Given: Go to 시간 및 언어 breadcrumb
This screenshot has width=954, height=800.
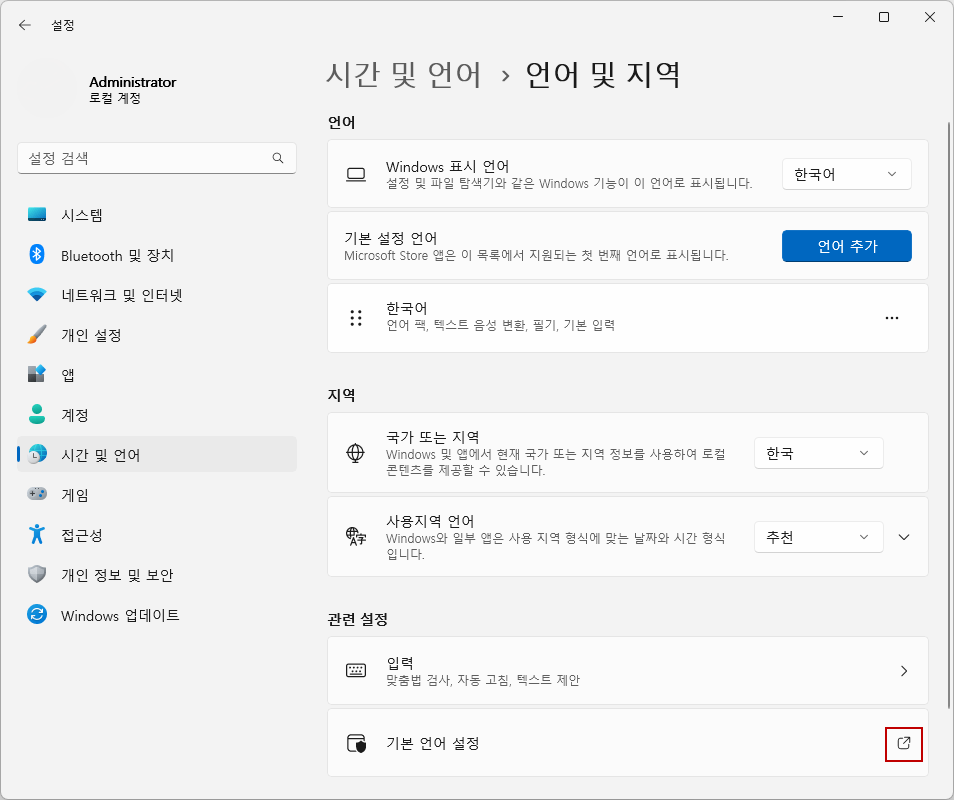Looking at the screenshot, I should pos(404,75).
